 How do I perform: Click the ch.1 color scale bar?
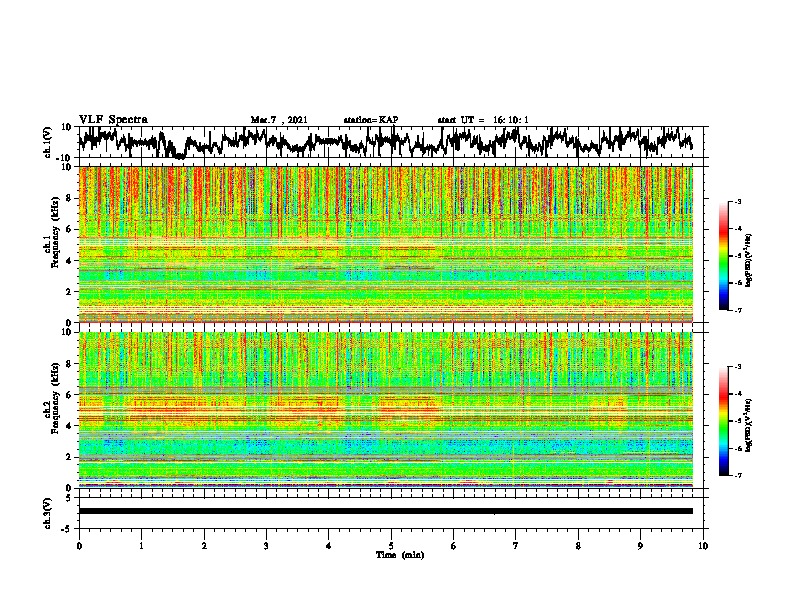click(723, 256)
